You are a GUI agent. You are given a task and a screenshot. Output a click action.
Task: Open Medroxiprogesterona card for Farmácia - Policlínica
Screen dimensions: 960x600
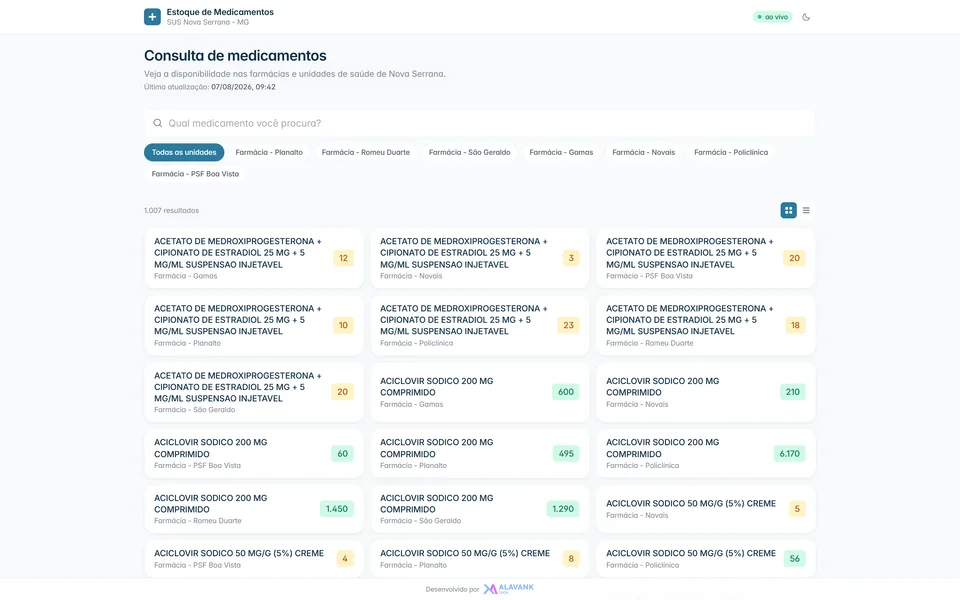(x=480, y=325)
